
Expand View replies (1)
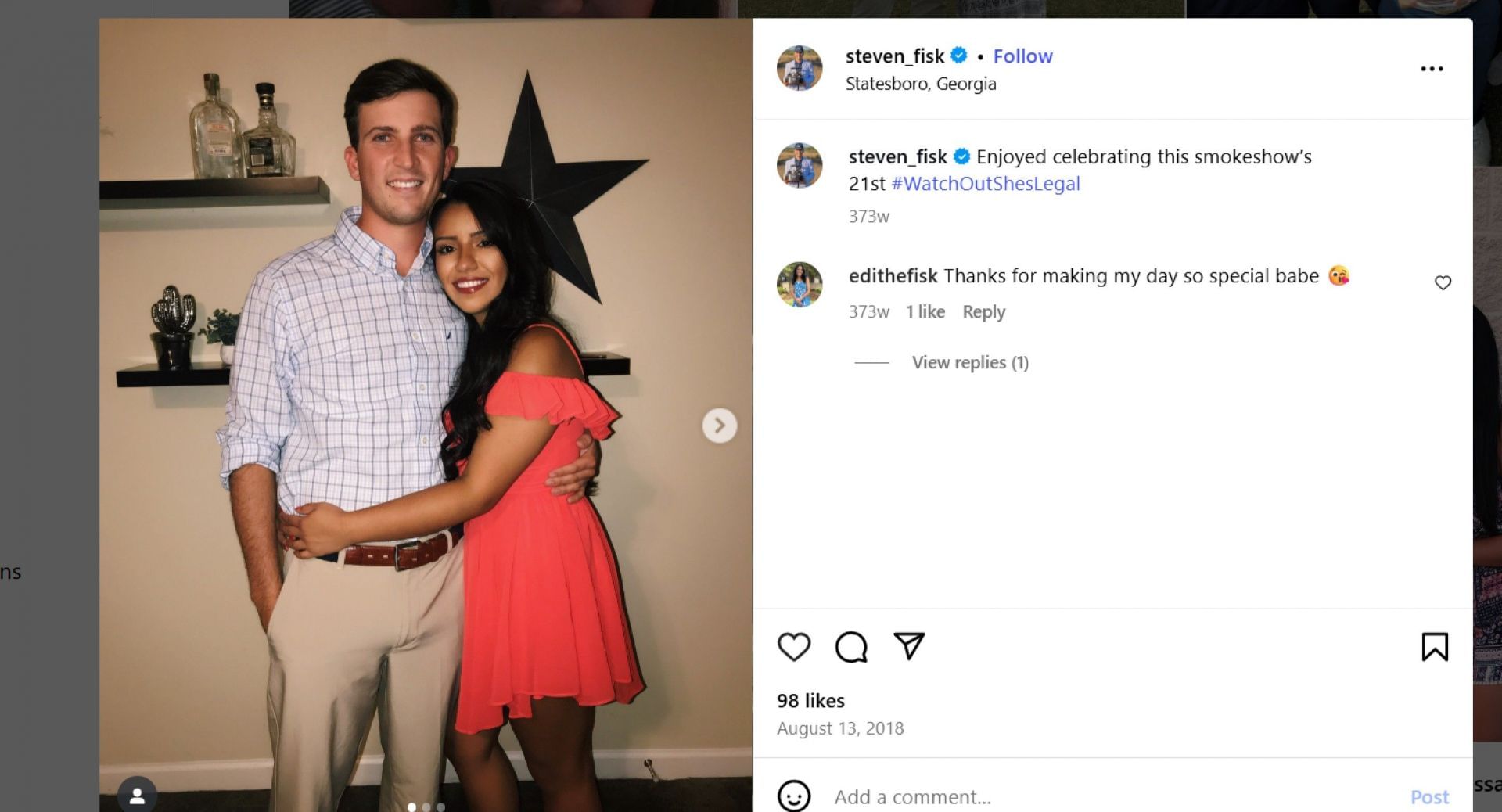969,363
